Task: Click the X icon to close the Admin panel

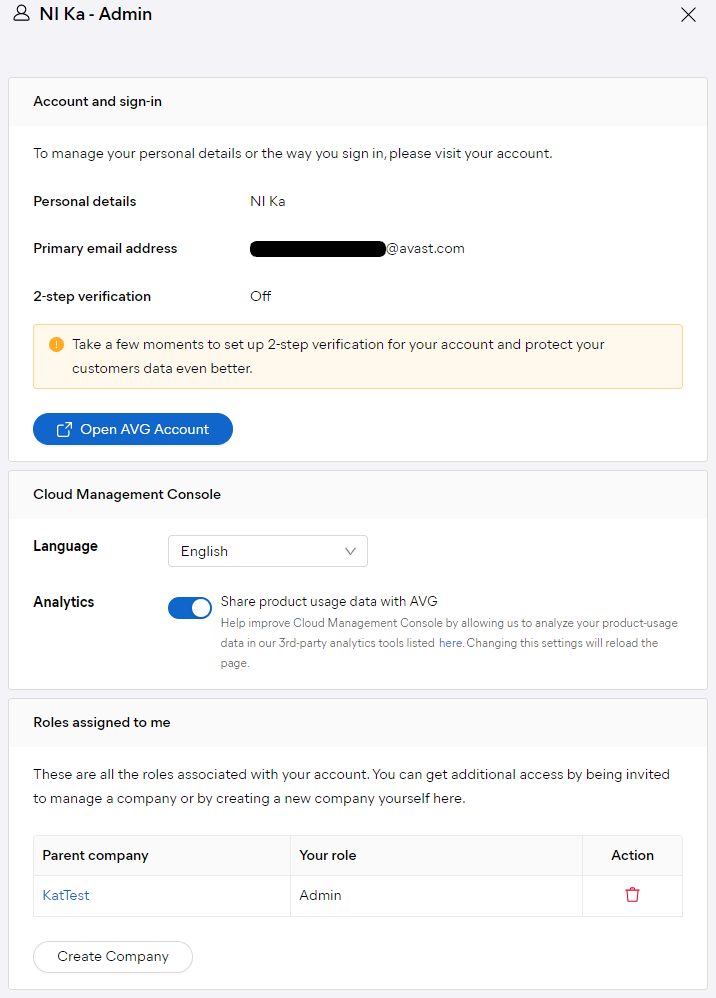Action: coord(688,15)
